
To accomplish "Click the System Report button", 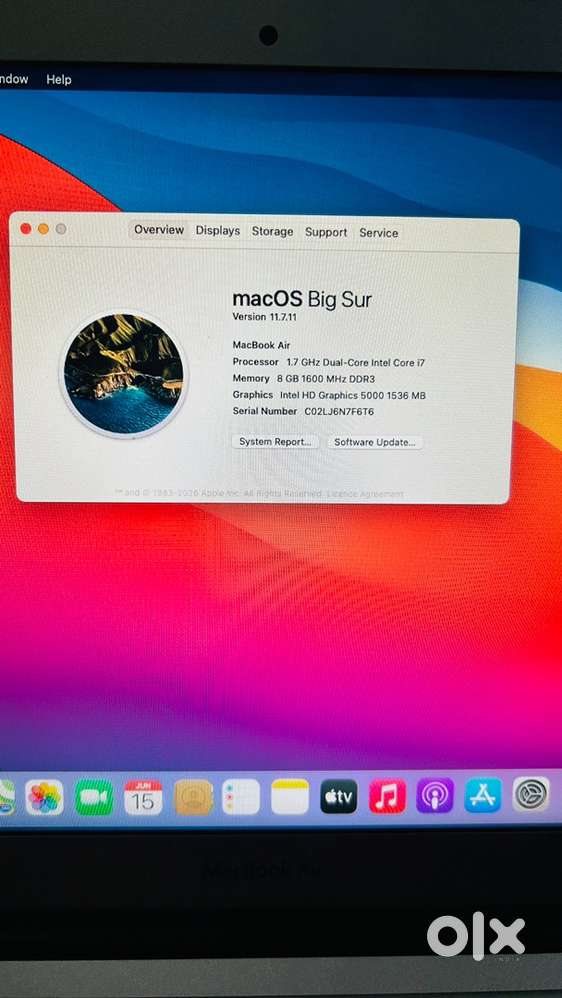I will tap(275, 442).
